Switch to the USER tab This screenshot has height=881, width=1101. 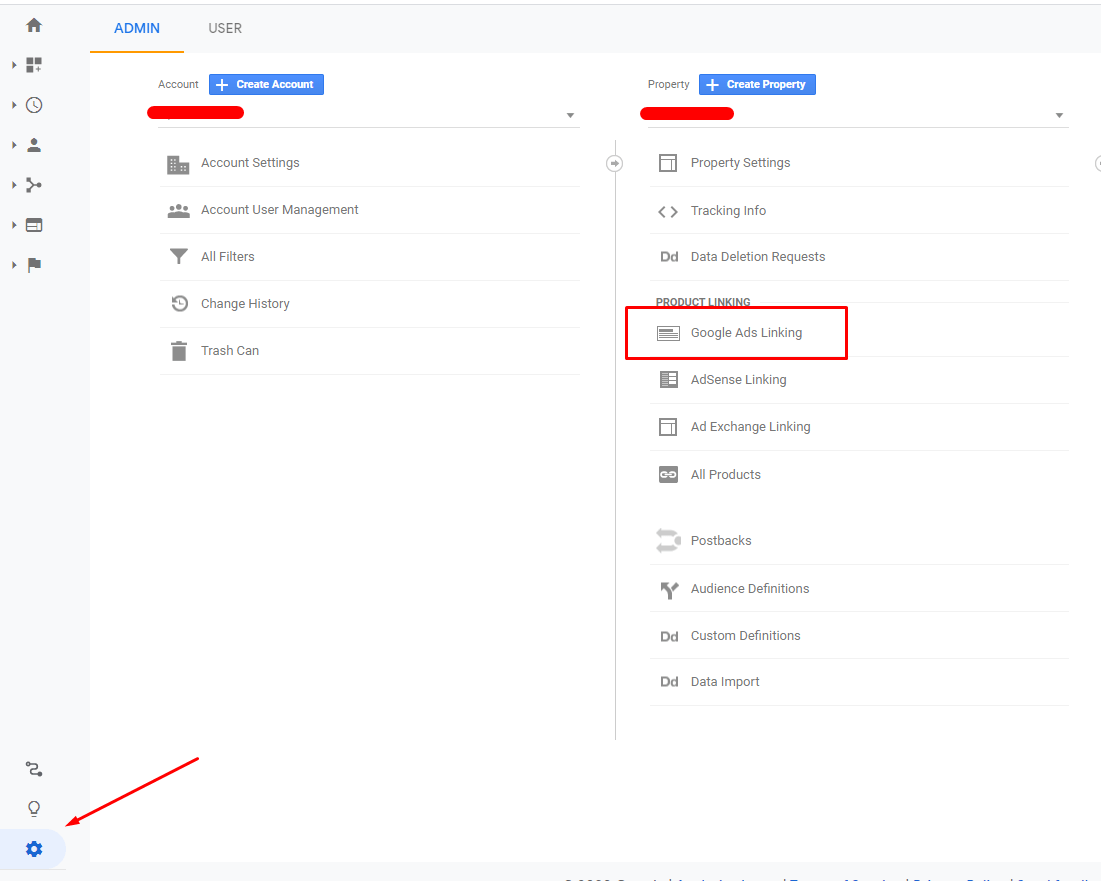tap(225, 29)
